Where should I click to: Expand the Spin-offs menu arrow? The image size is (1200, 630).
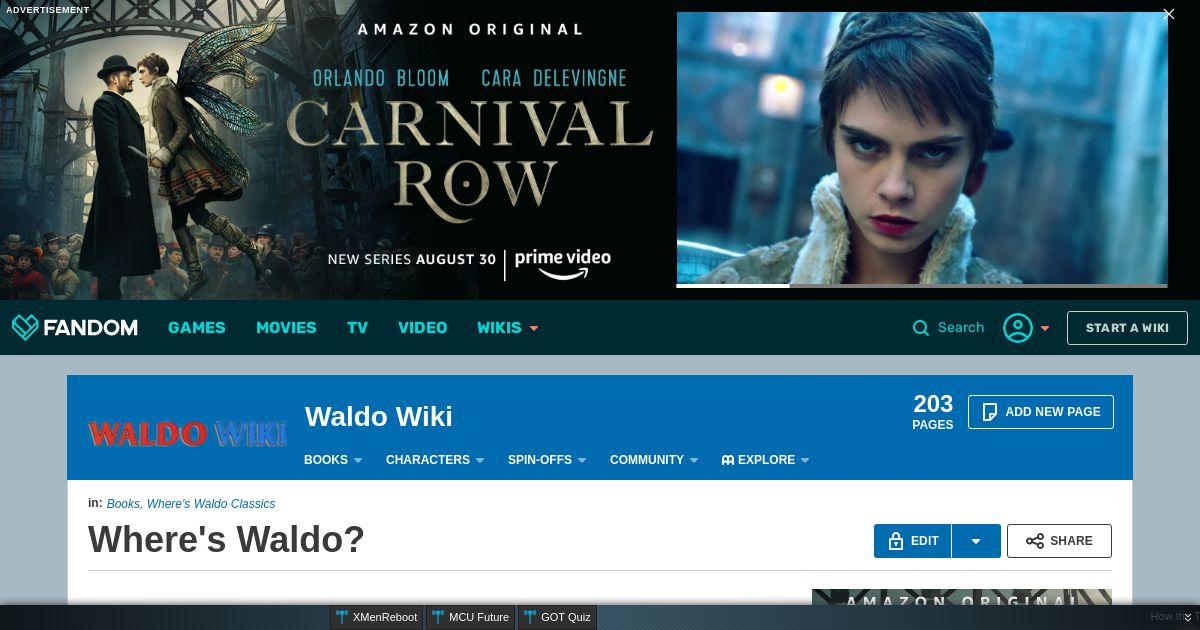[582, 461]
